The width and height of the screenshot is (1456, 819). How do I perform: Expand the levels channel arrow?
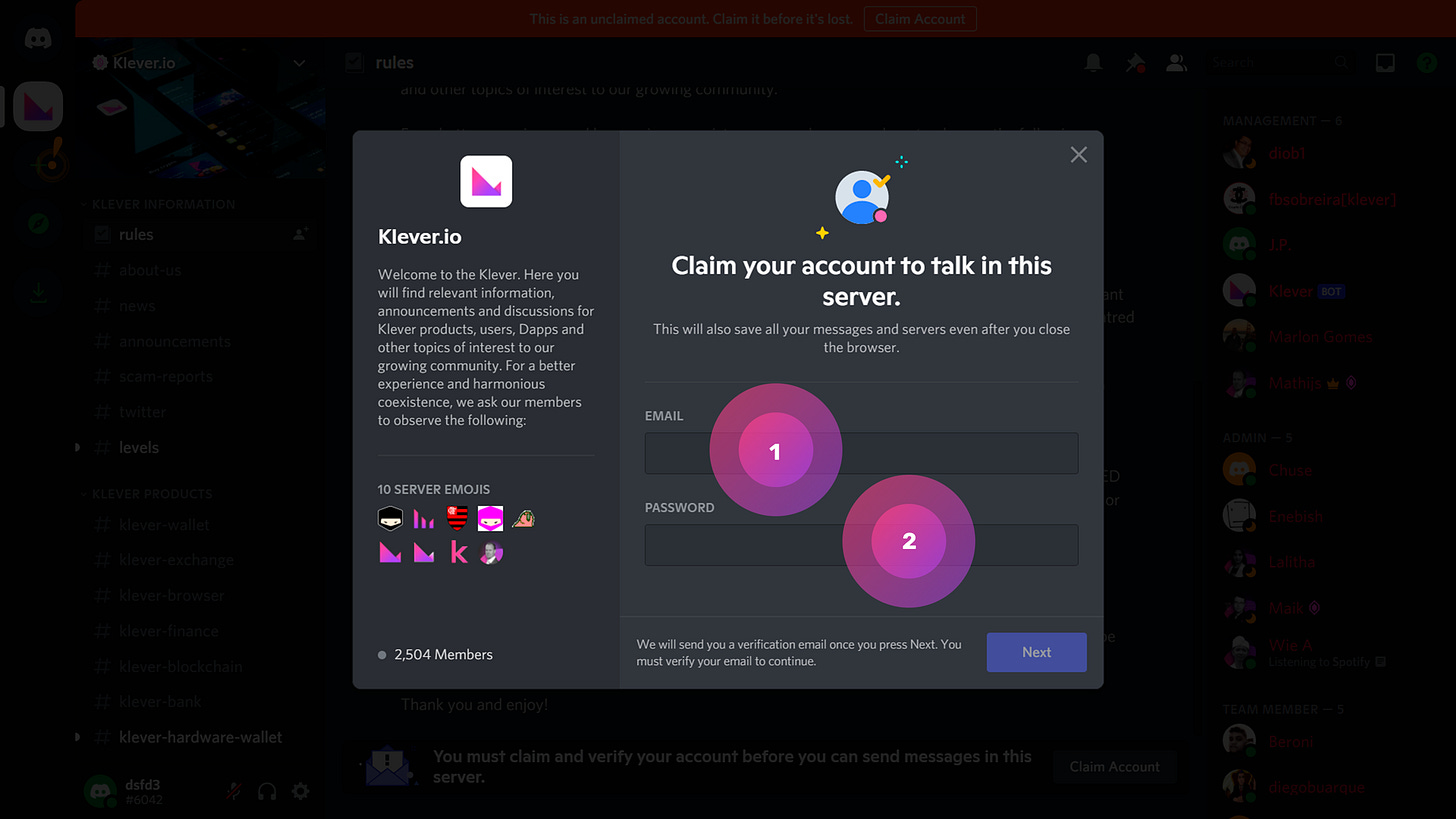(77, 447)
